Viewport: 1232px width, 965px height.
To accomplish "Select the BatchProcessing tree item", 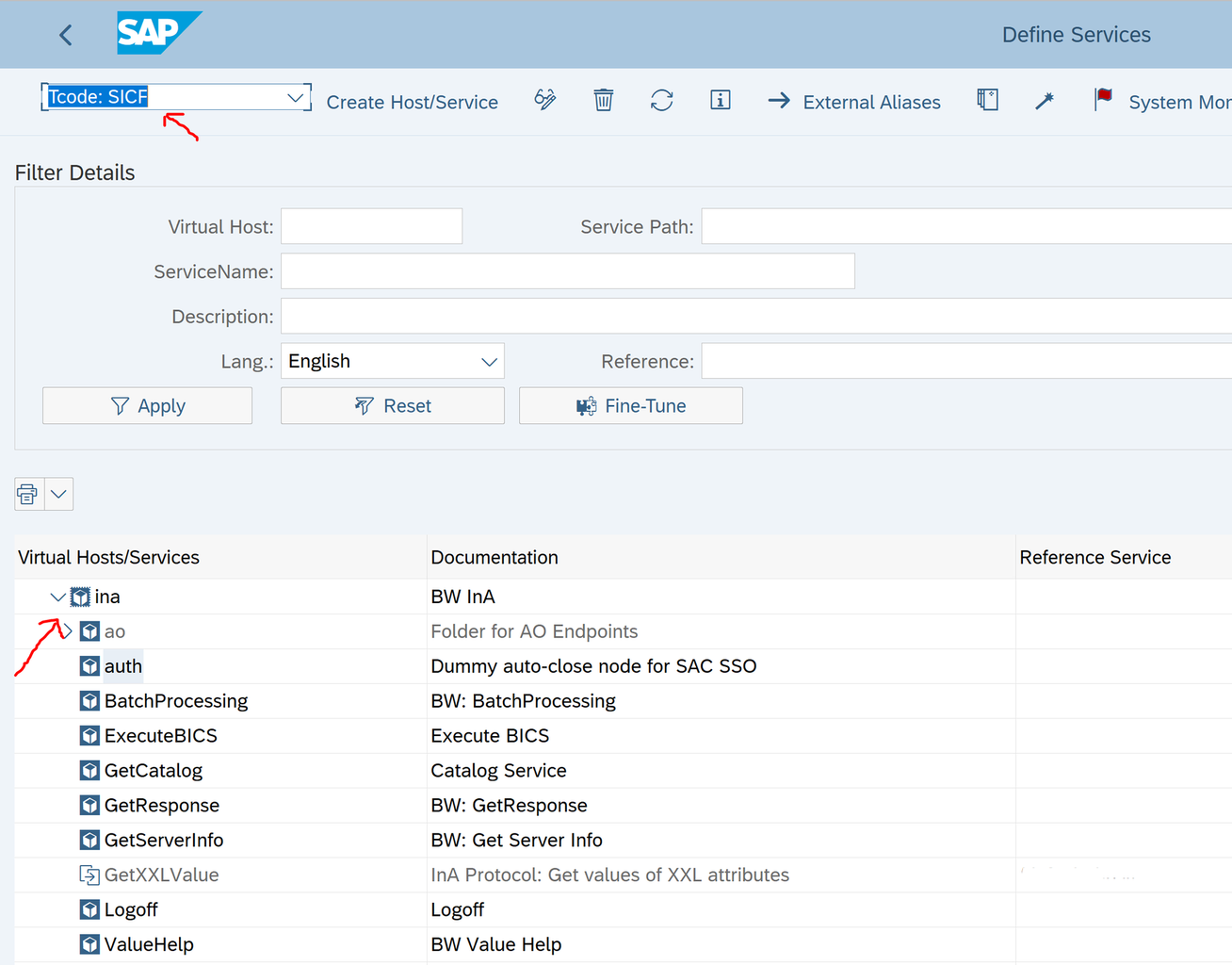I will (x=176, y=701).
